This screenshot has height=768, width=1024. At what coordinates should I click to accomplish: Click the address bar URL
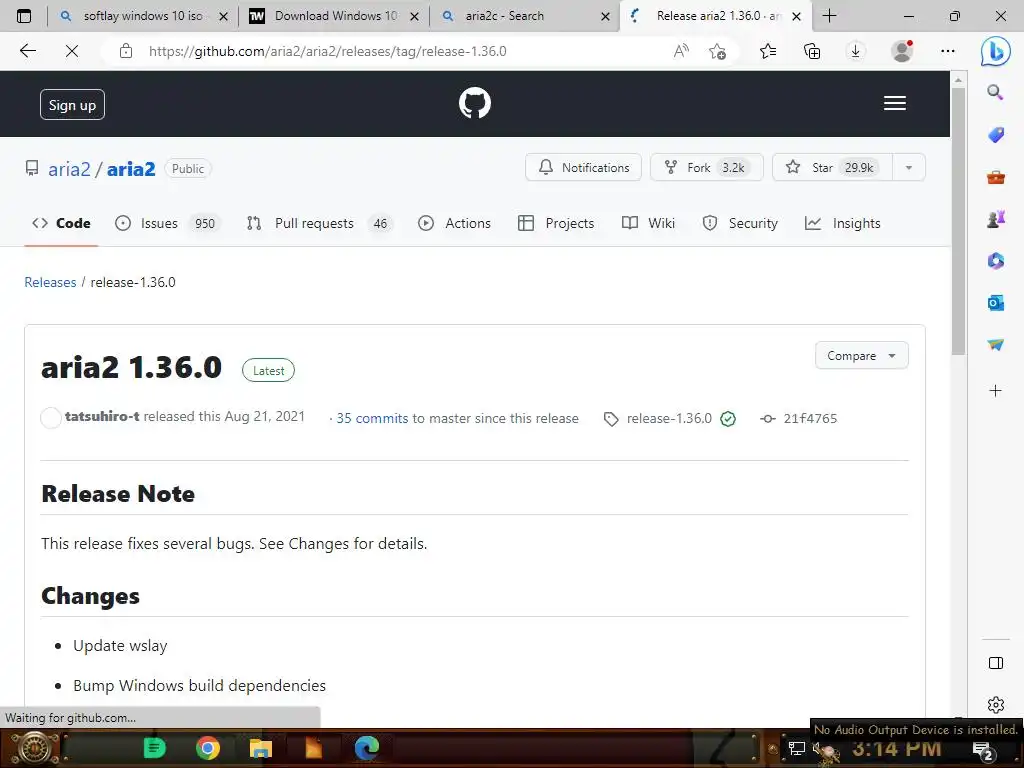[327, 51]
